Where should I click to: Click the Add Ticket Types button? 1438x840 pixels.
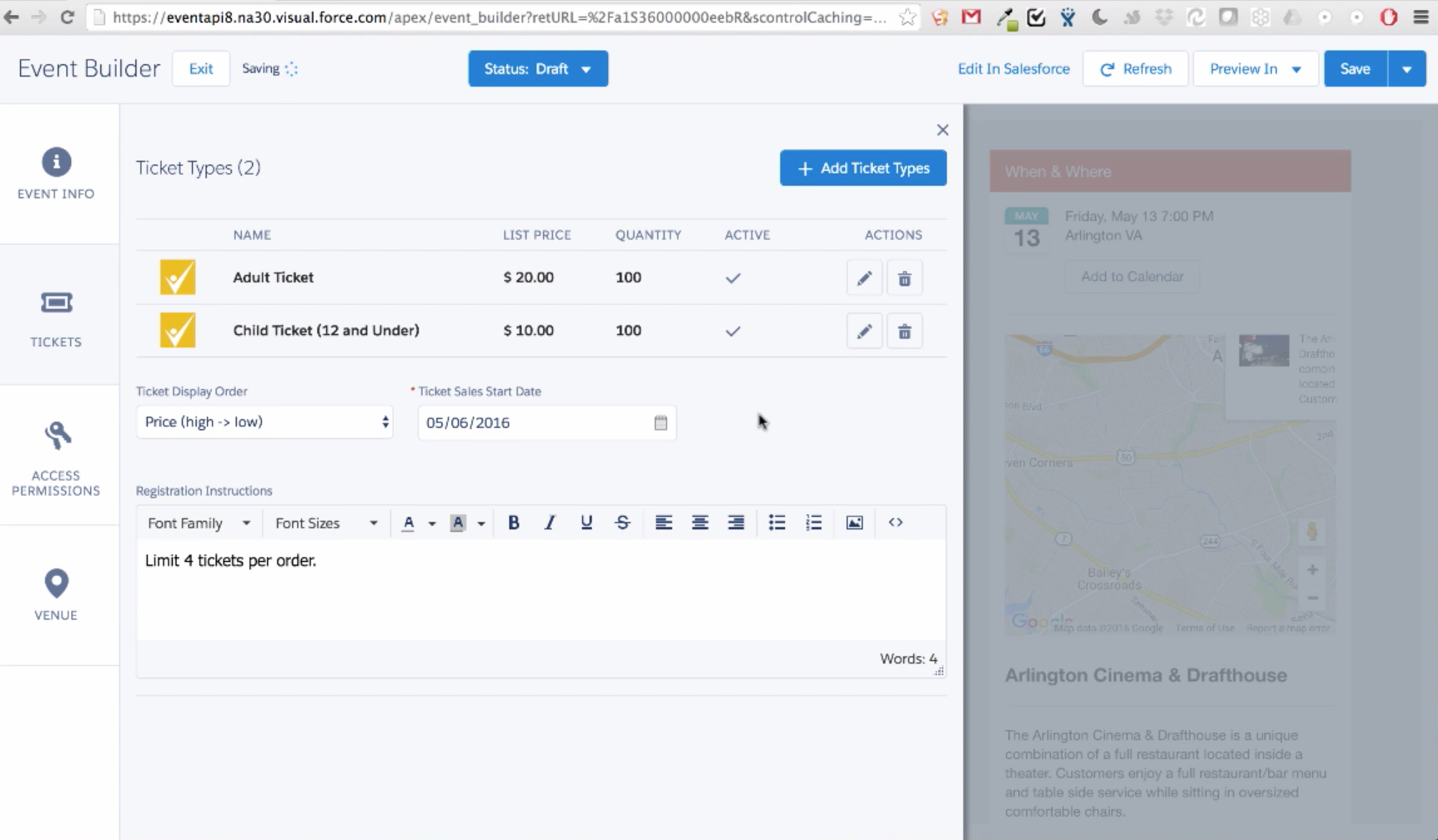coord(862,168)
